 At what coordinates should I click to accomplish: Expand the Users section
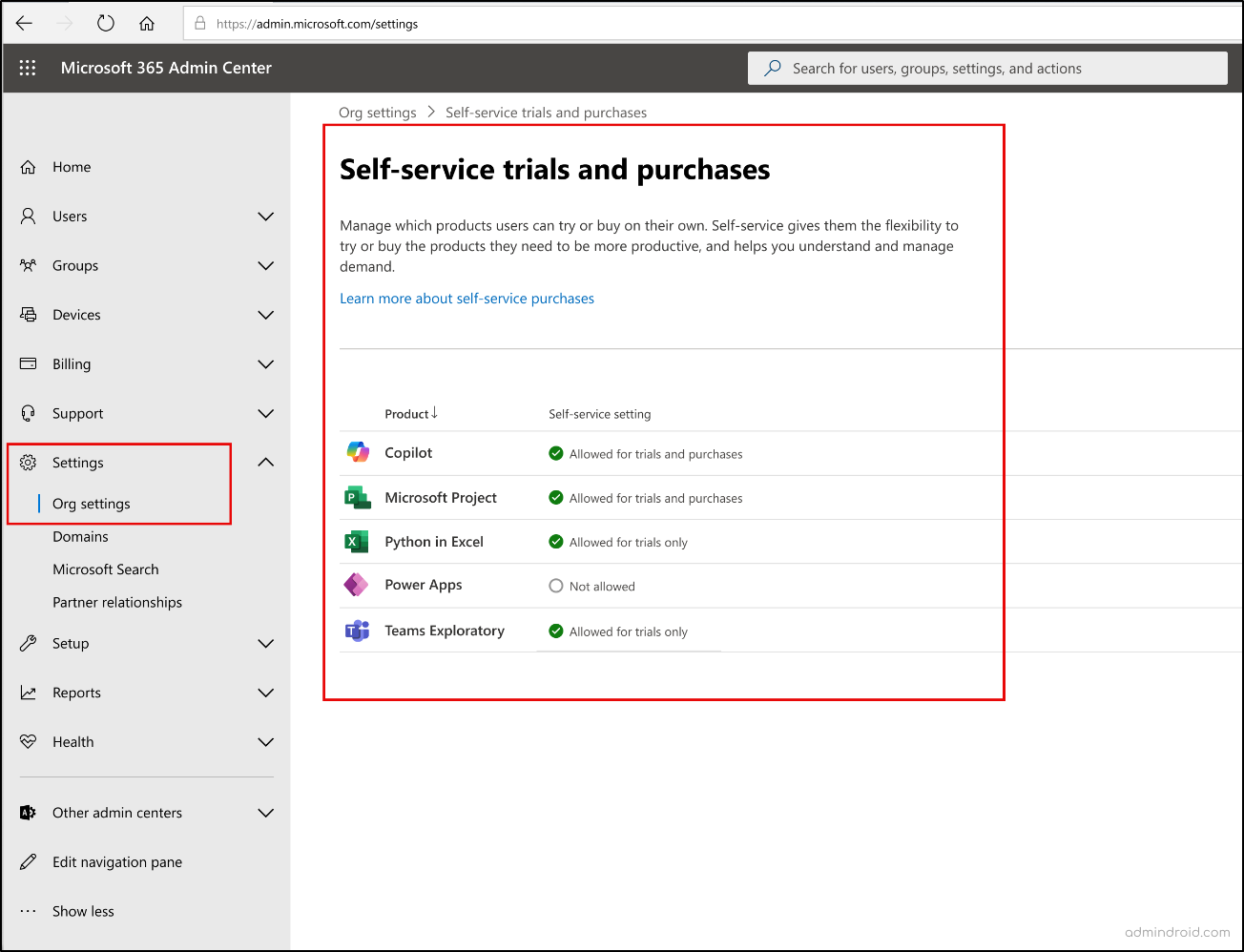(x=265, y=217)
